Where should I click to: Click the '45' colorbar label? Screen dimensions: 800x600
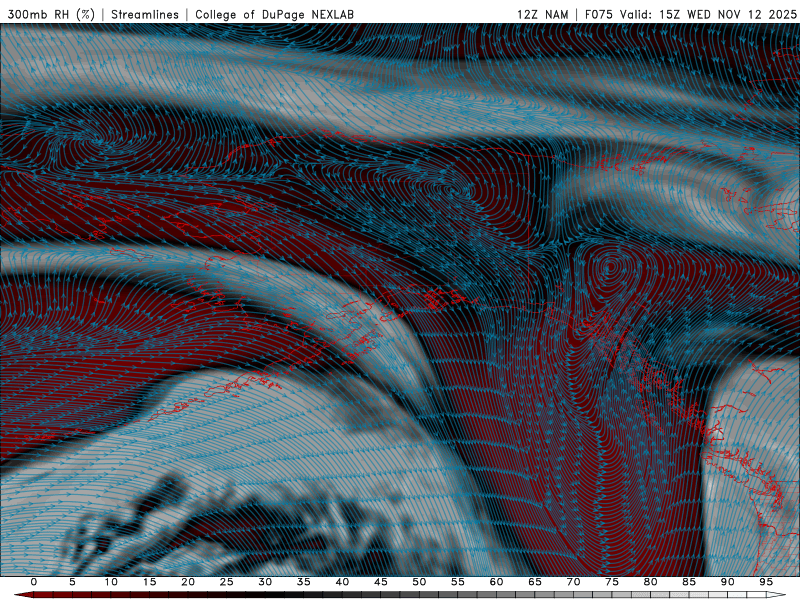coord(381,582)
